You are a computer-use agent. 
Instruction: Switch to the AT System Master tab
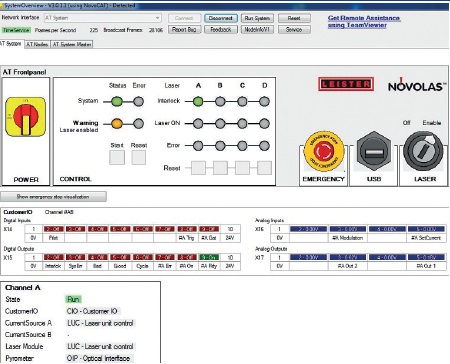[72, 44]
